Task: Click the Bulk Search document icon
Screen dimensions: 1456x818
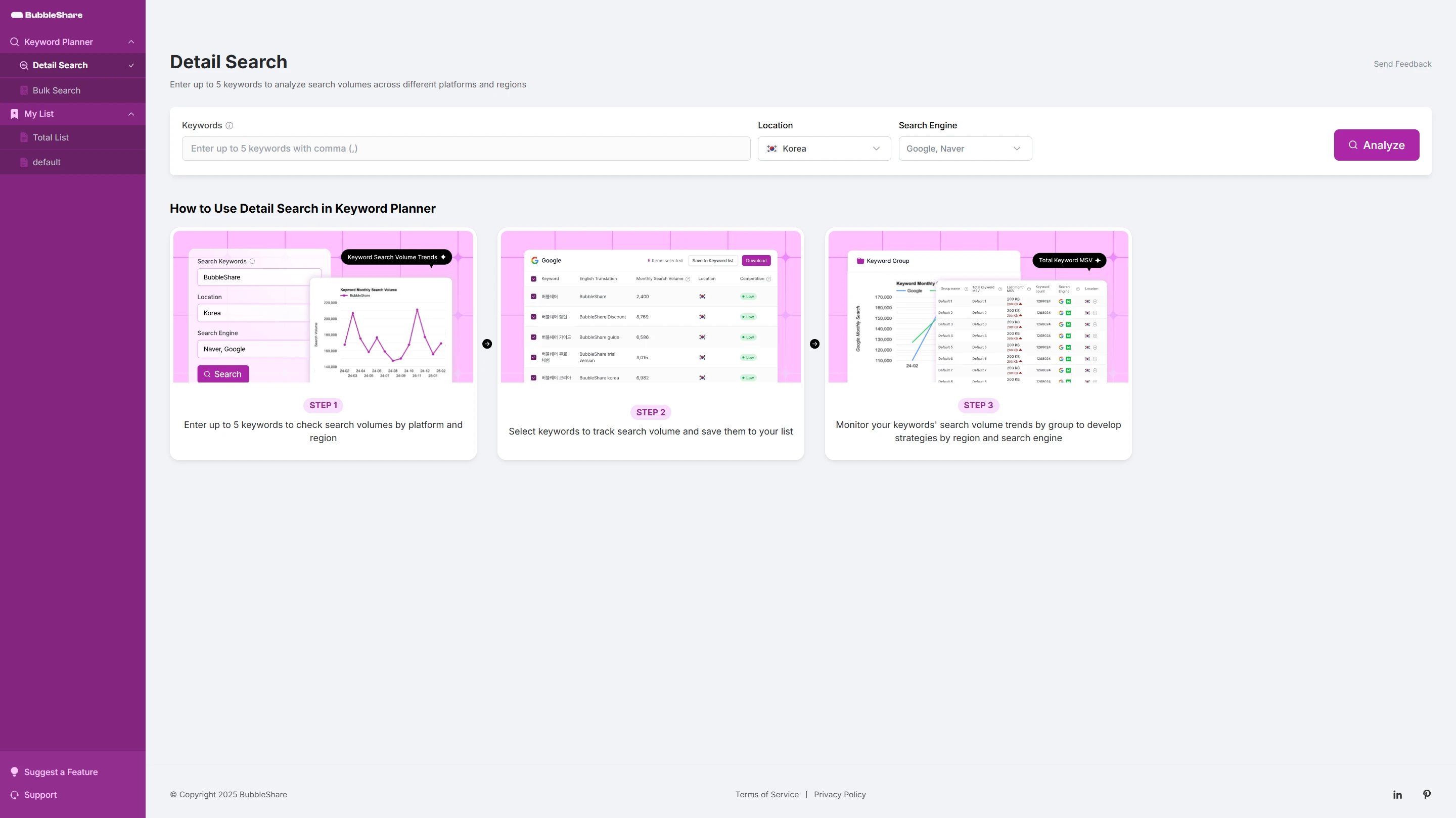Action: click(x=24, y=90)
